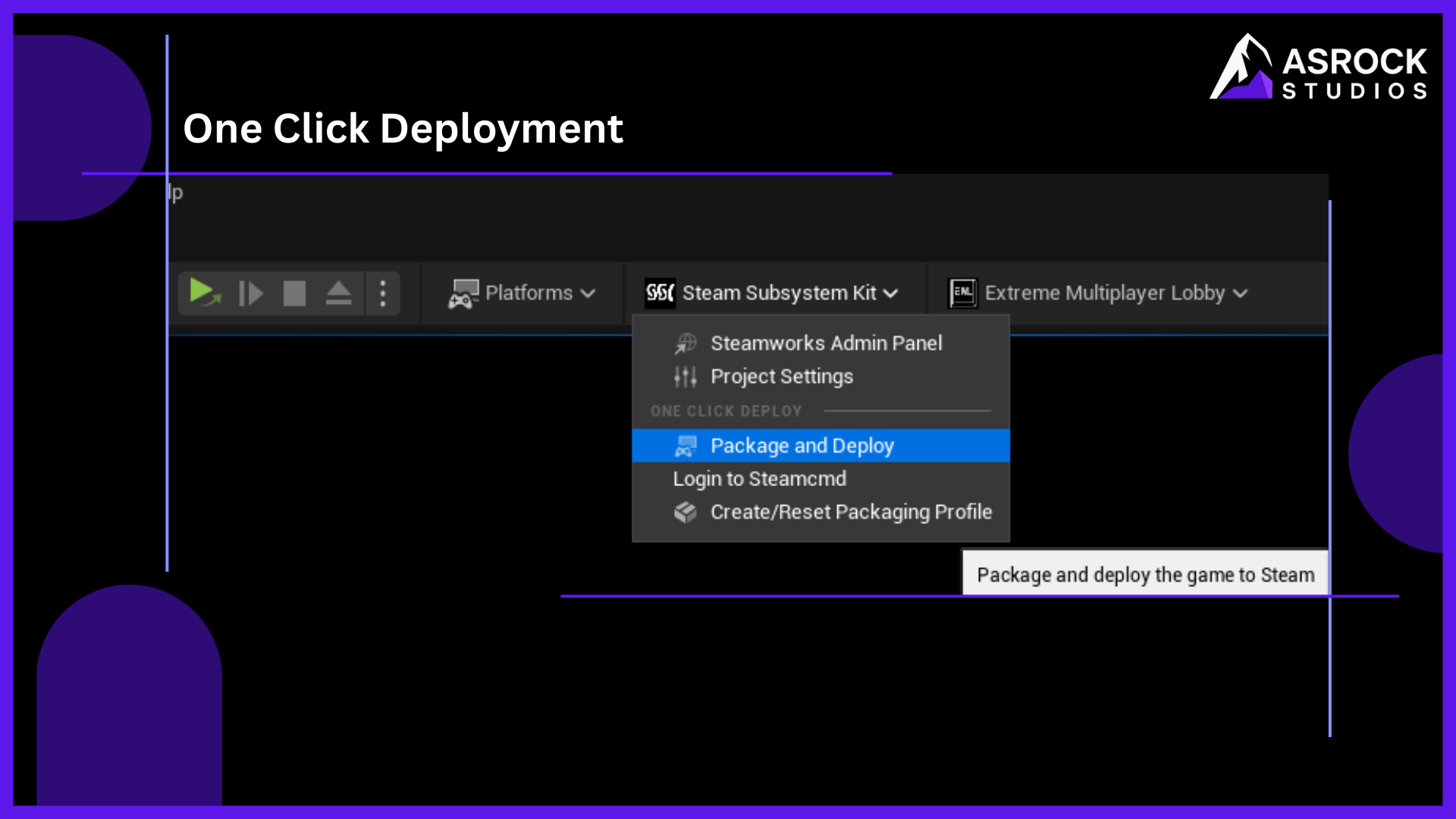Click the chevron beside Steam Subsystem Kit

point(891,294)
